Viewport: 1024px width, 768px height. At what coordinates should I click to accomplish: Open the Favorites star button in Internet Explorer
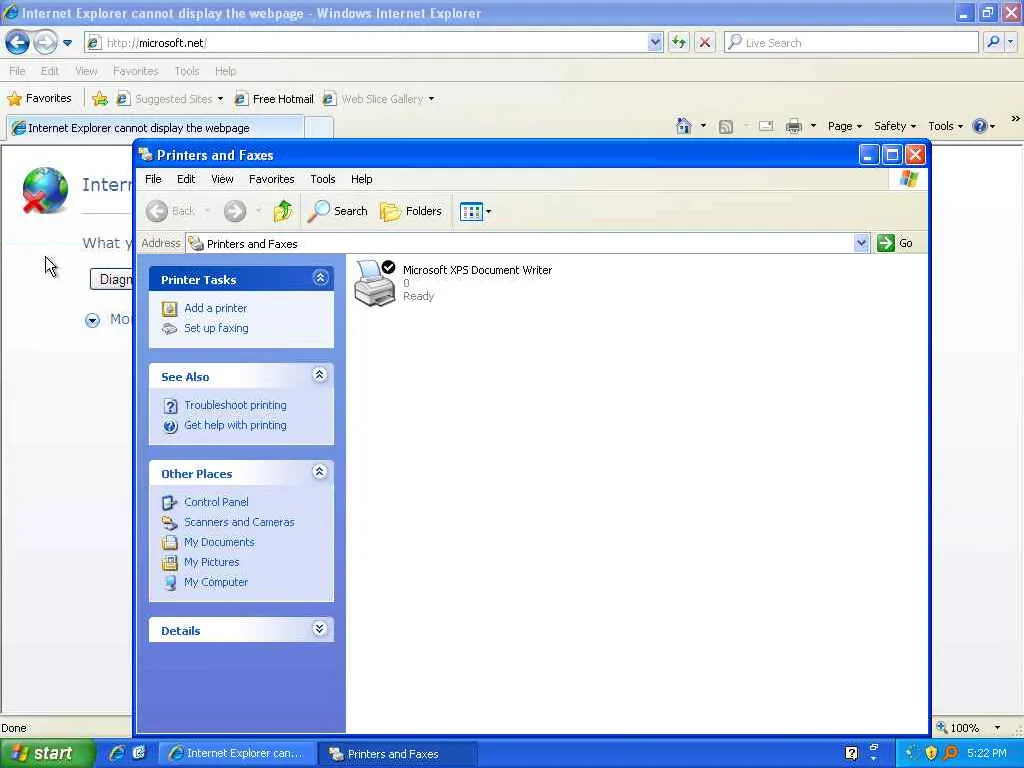pos(39,99)
